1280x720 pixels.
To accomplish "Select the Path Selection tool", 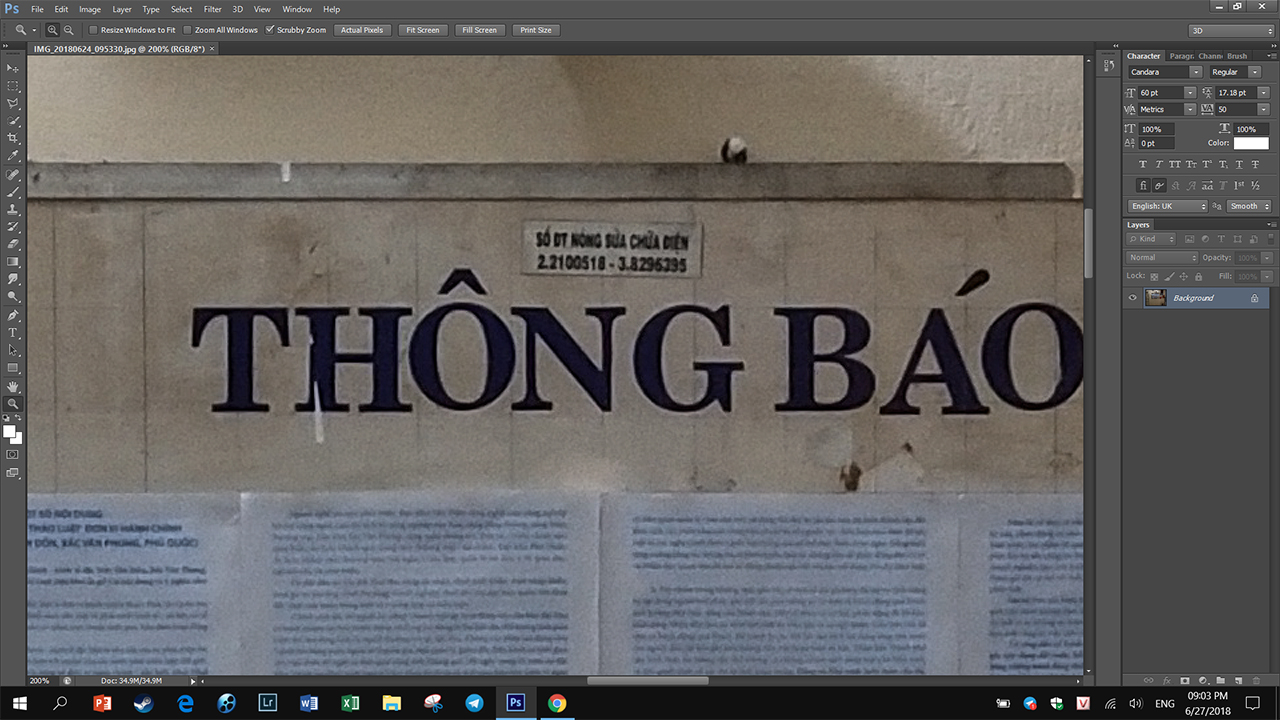I will tap(13, 350).
